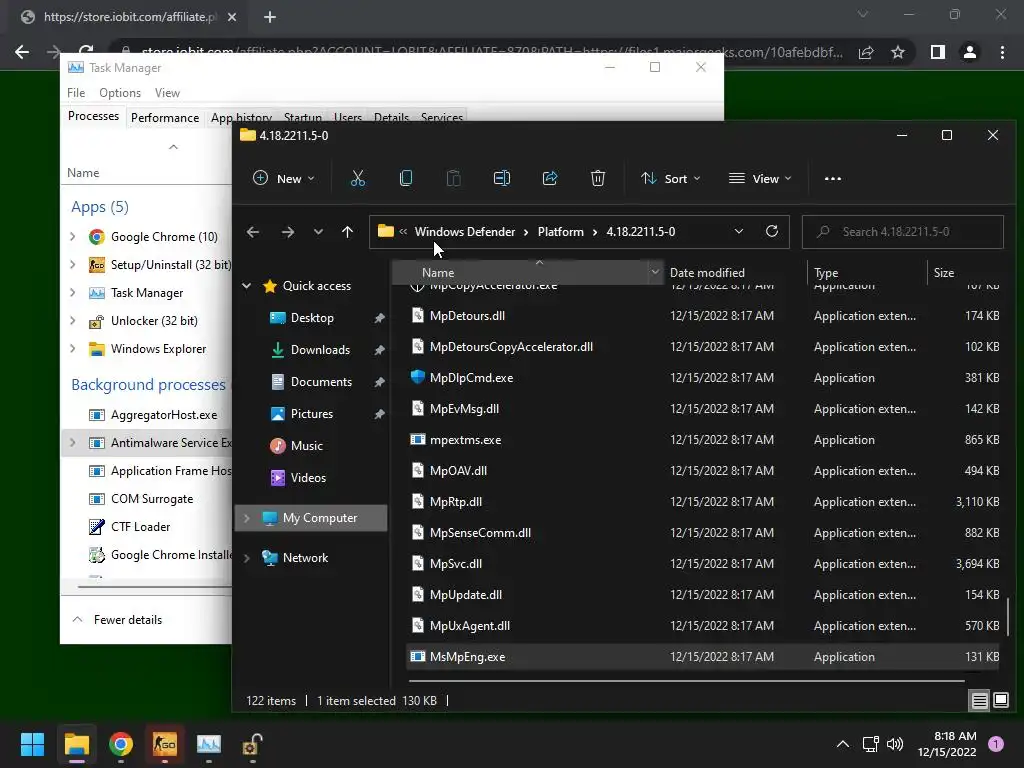Open Unlocker padlock taskbar icon

coord(252,744)
